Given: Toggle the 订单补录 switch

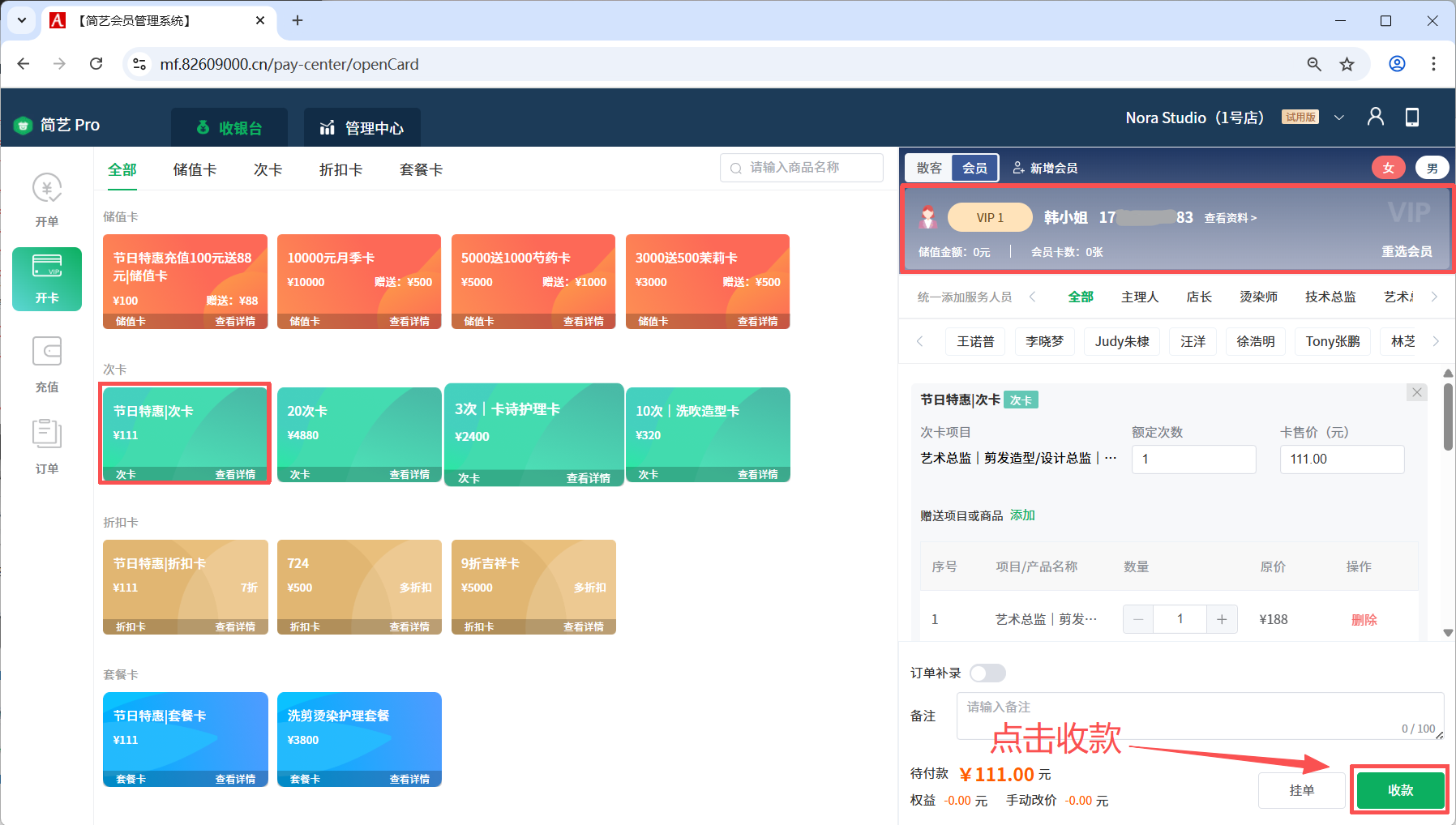Looking at the screenshot, I should [x=987, y=673].
